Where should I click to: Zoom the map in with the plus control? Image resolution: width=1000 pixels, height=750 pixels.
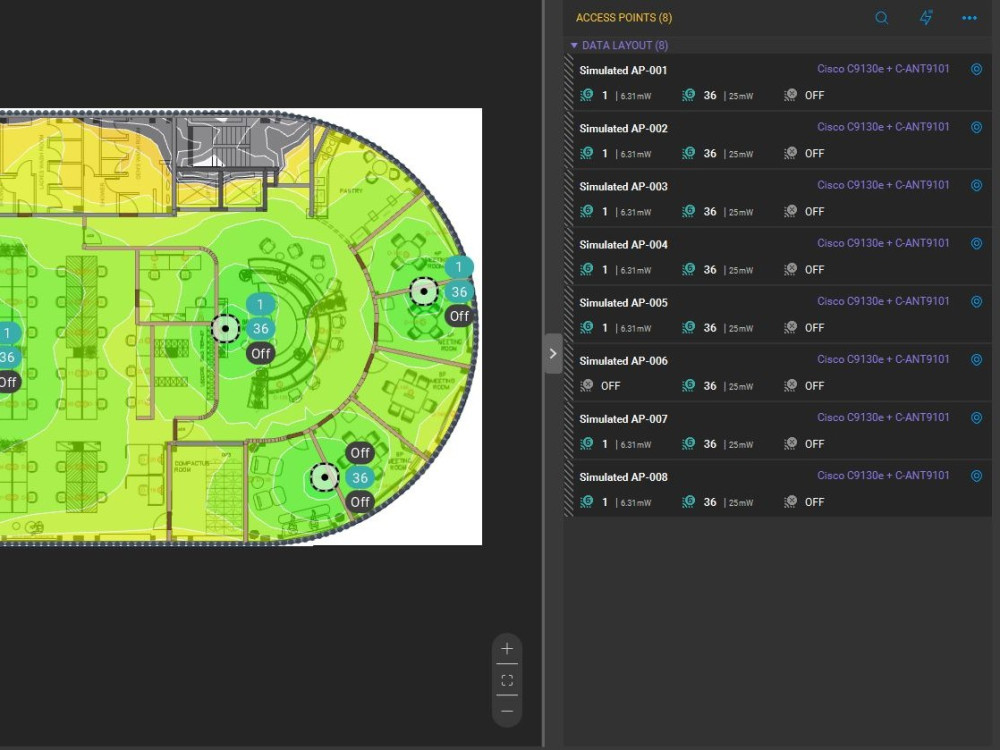[x=507, y=648]
